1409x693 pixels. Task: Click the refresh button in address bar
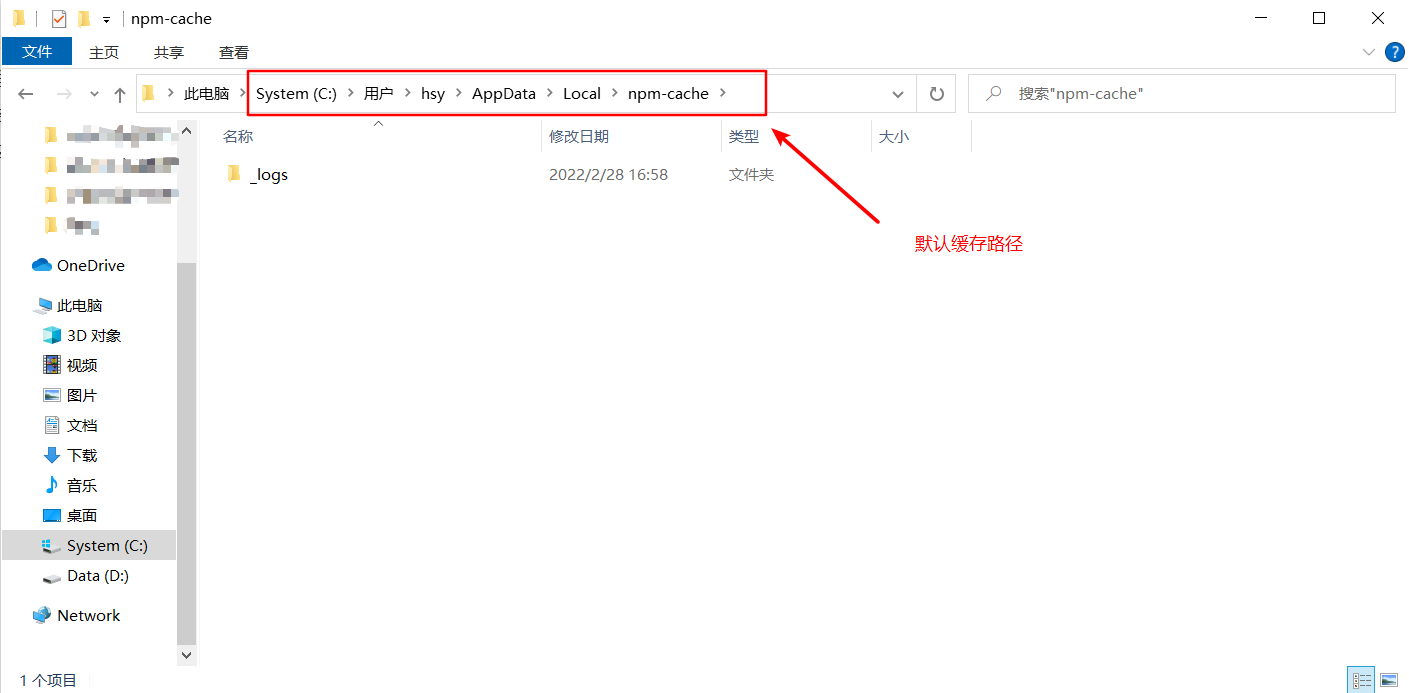937,94
